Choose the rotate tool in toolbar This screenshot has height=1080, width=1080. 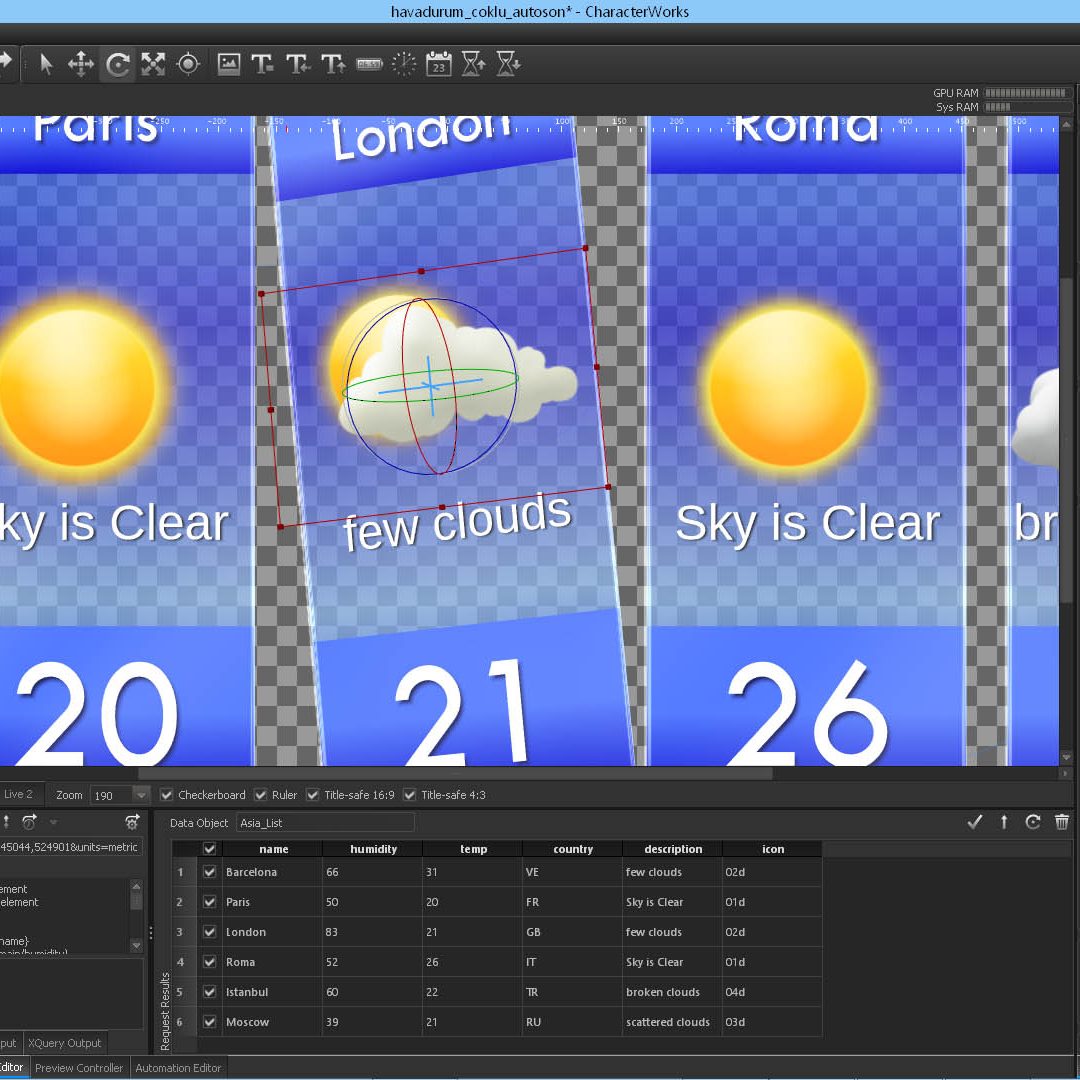117,65
